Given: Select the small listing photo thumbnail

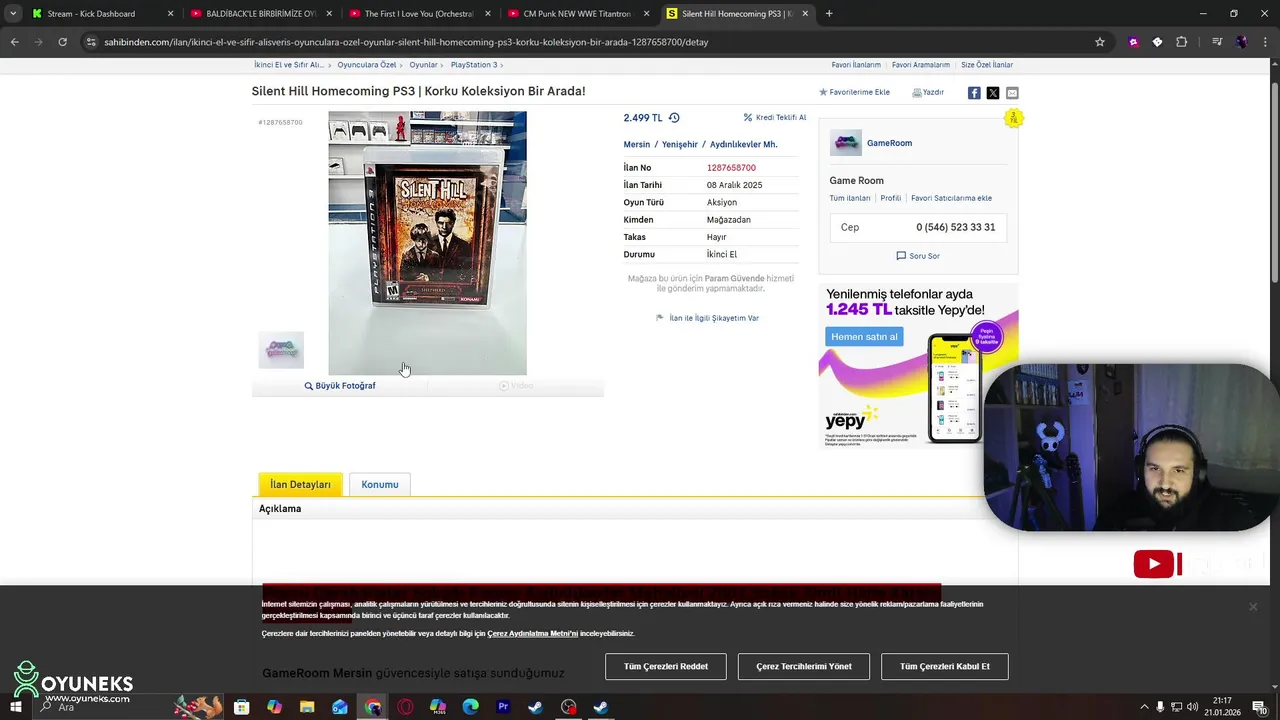Looking at the screenshot, I should 281,351.
